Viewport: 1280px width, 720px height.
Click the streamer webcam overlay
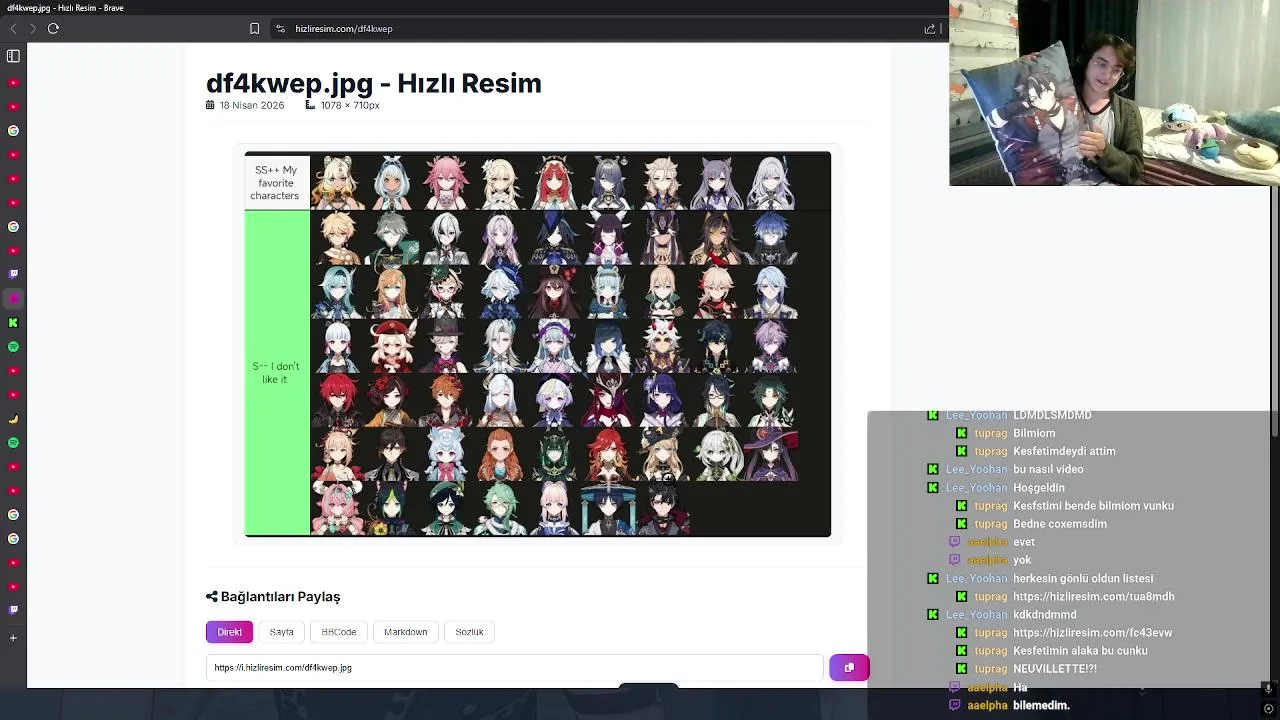pos(1114,93)
